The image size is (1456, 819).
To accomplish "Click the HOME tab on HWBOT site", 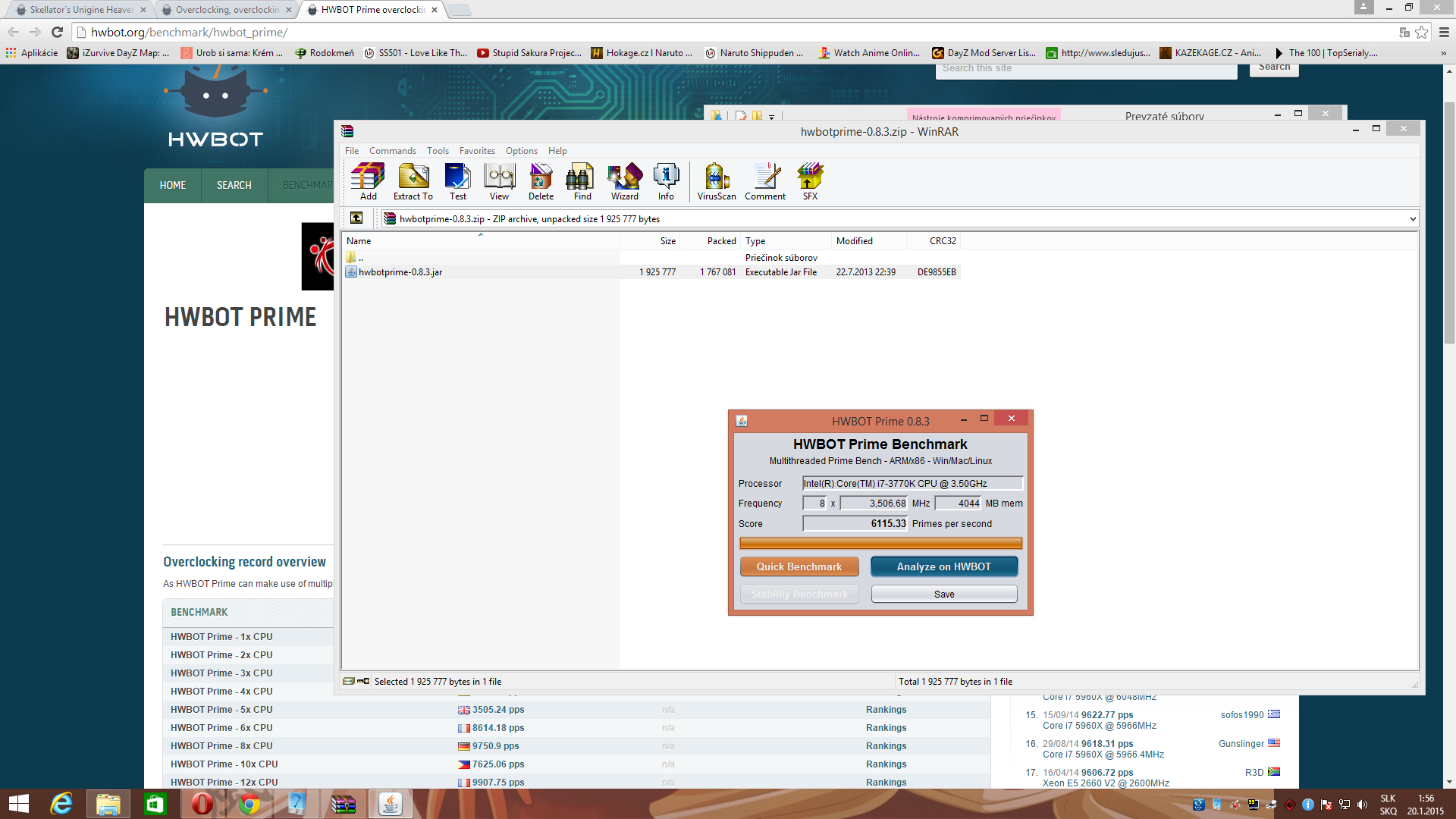I will pos(173,185).
